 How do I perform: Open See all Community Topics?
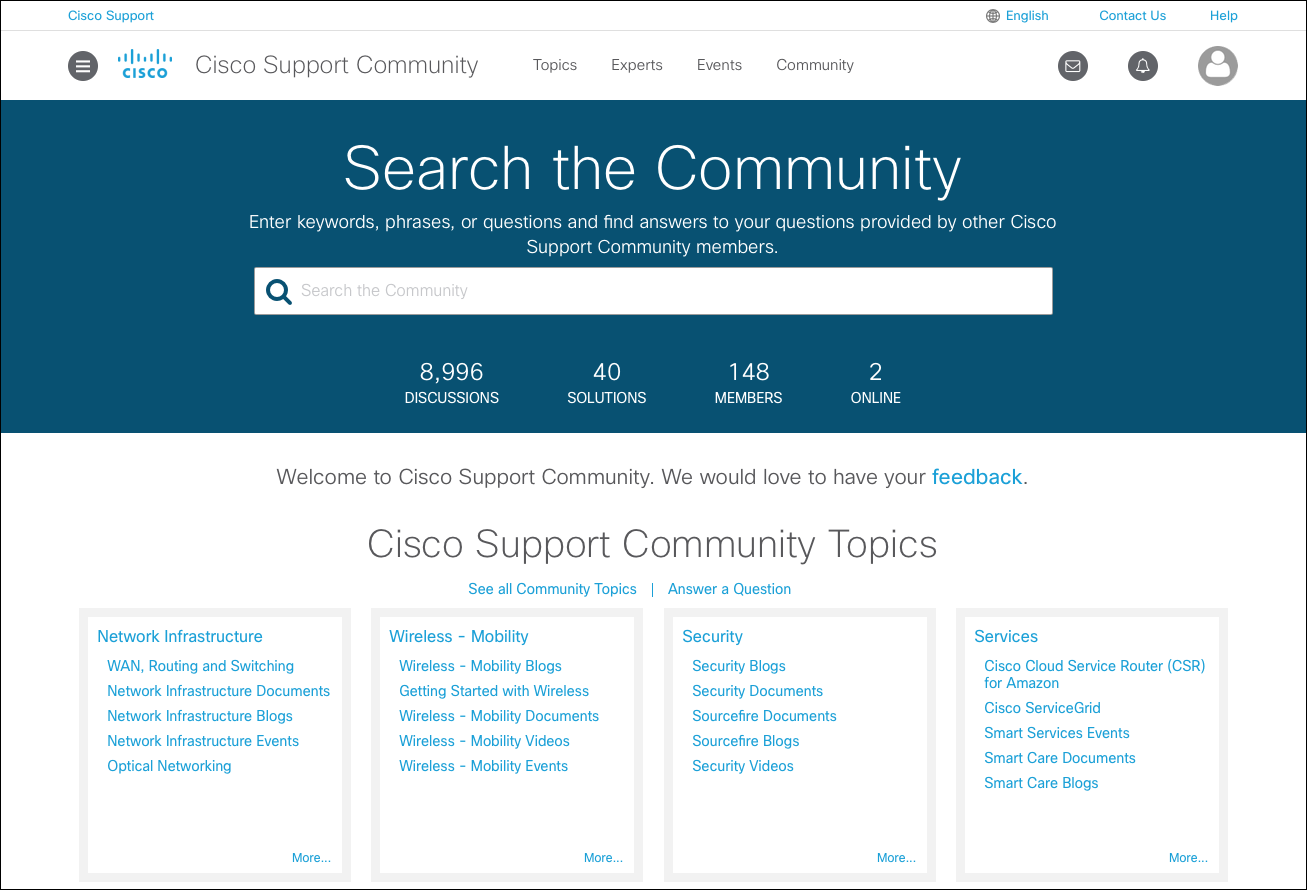552,589
